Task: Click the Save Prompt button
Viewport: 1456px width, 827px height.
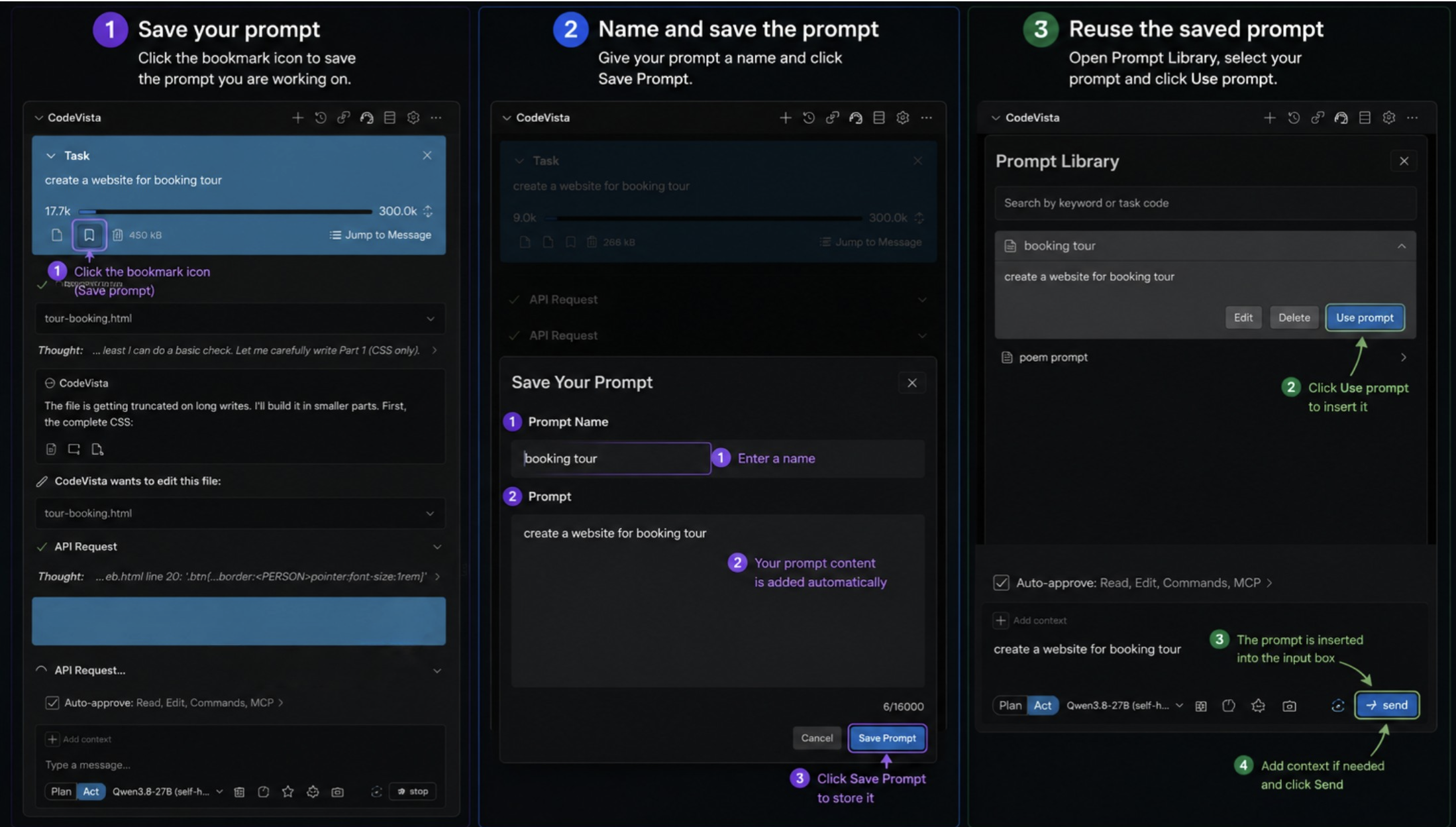Action: pos(887,738)
